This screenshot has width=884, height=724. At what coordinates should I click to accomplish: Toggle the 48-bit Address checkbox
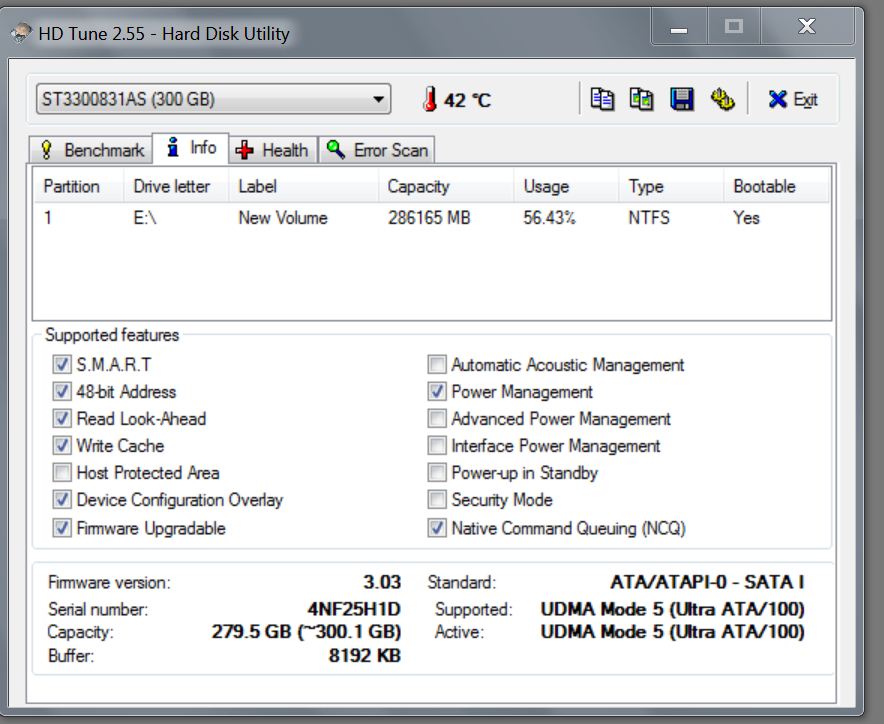coord(62,391)
